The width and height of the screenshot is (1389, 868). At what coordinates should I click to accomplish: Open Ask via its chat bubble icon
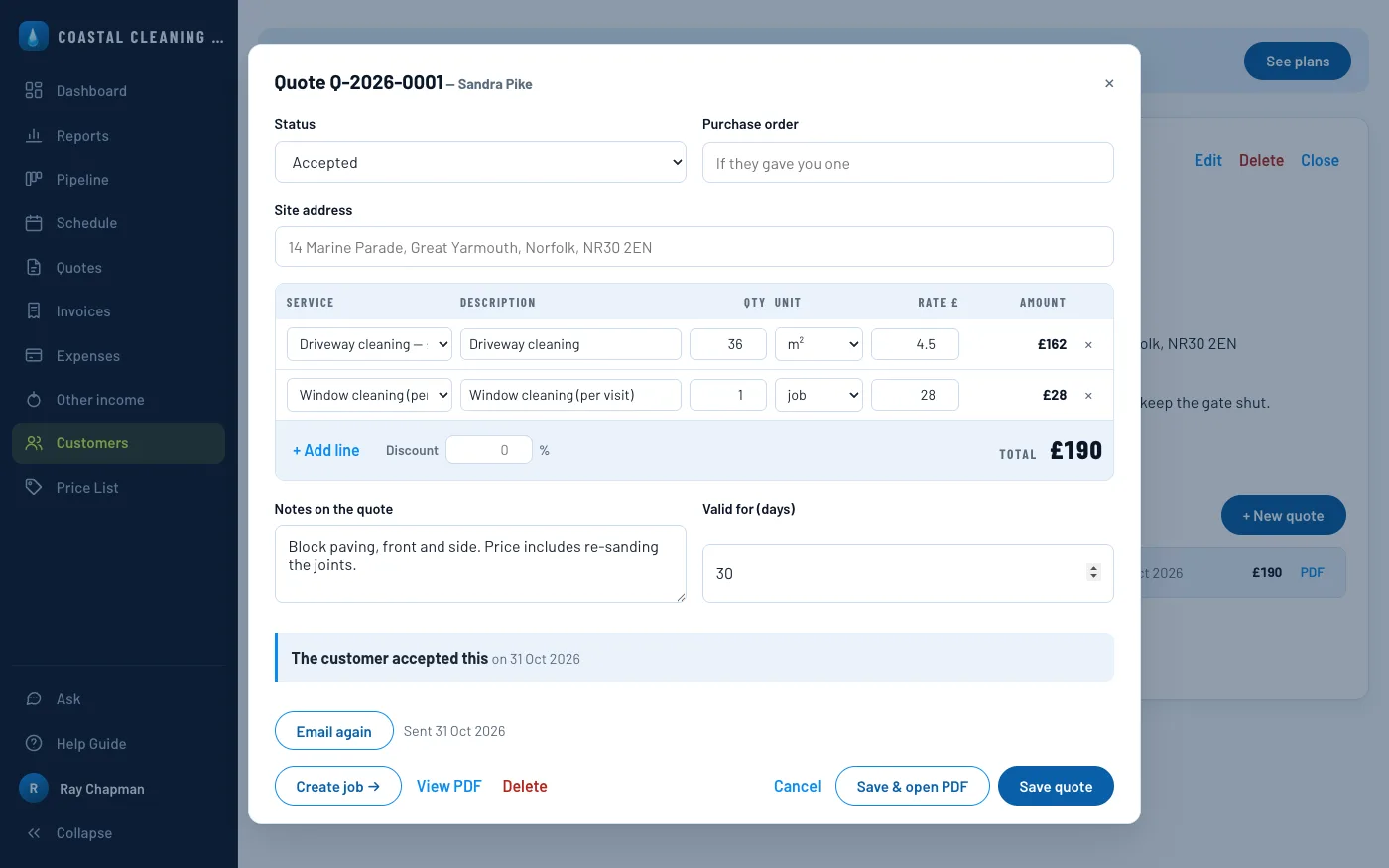click(x=34, y=699)
